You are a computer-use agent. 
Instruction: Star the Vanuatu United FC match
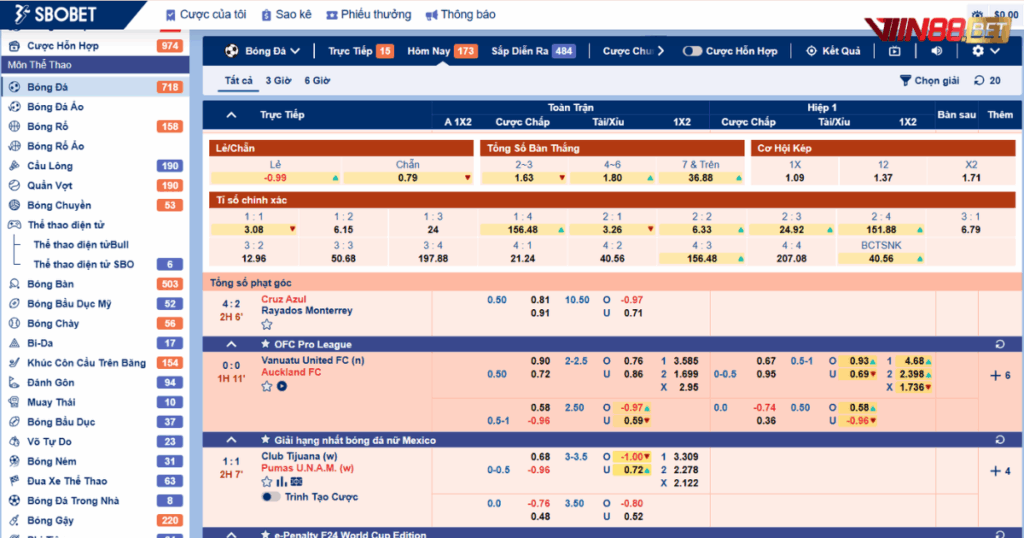coord(267,386)
